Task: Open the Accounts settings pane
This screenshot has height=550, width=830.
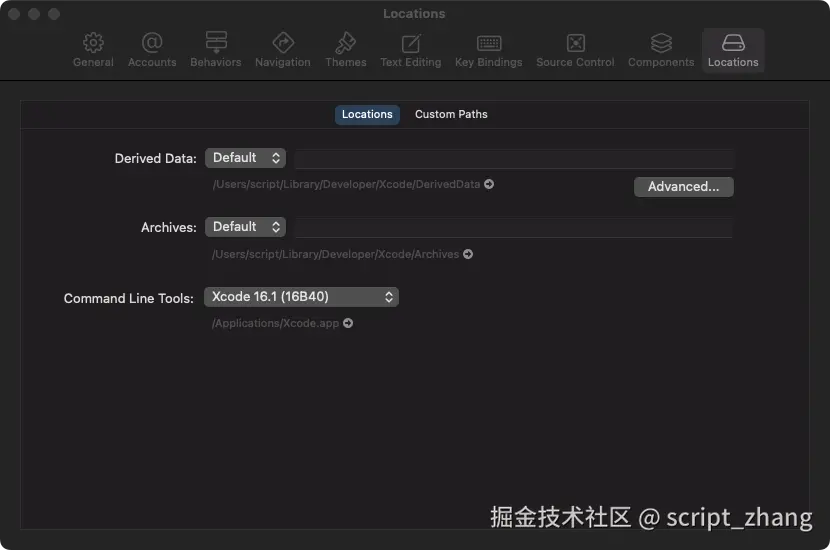Action: (x=152, y=50)
